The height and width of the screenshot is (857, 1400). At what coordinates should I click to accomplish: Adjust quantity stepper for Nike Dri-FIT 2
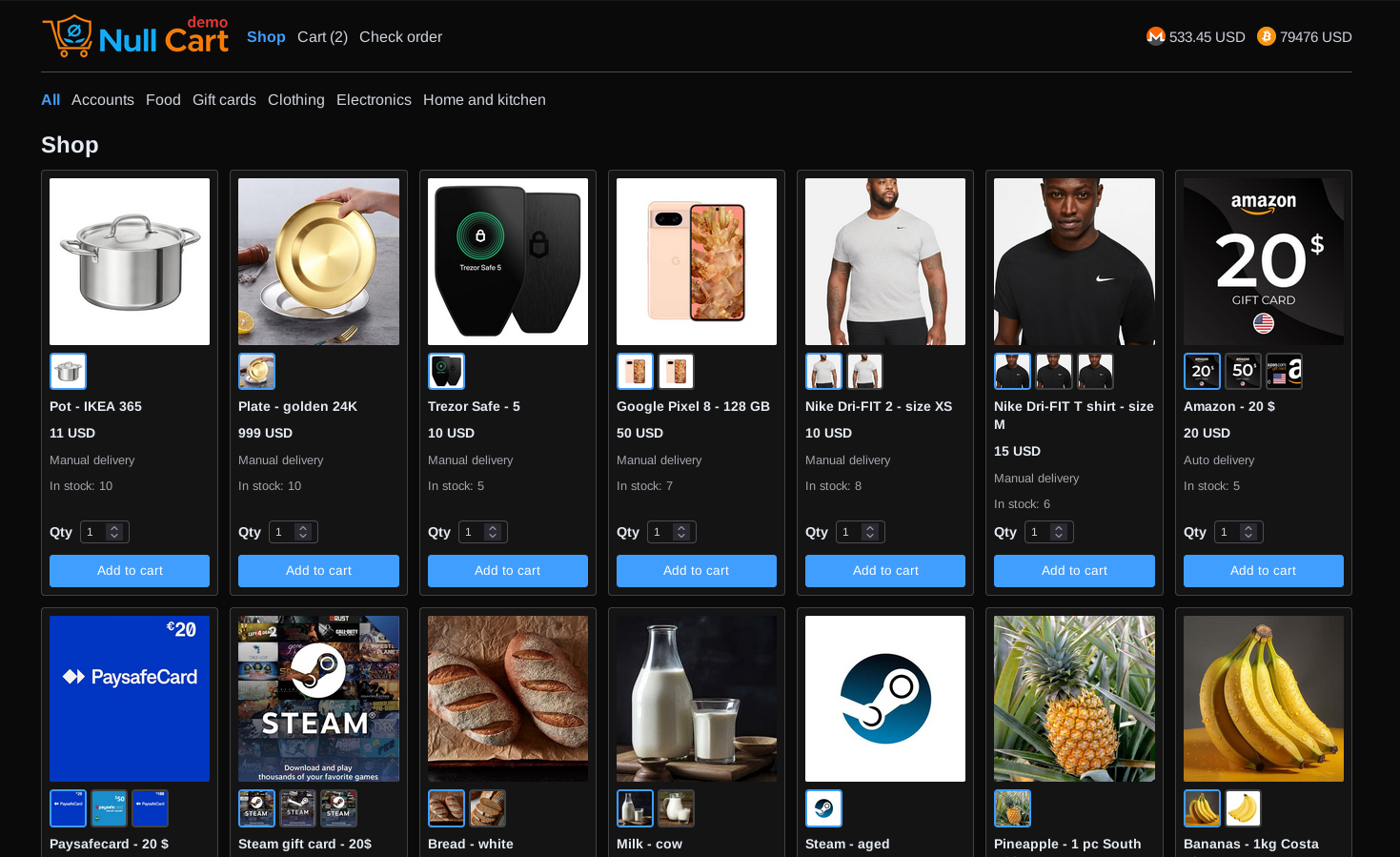[x=870, y=532]
